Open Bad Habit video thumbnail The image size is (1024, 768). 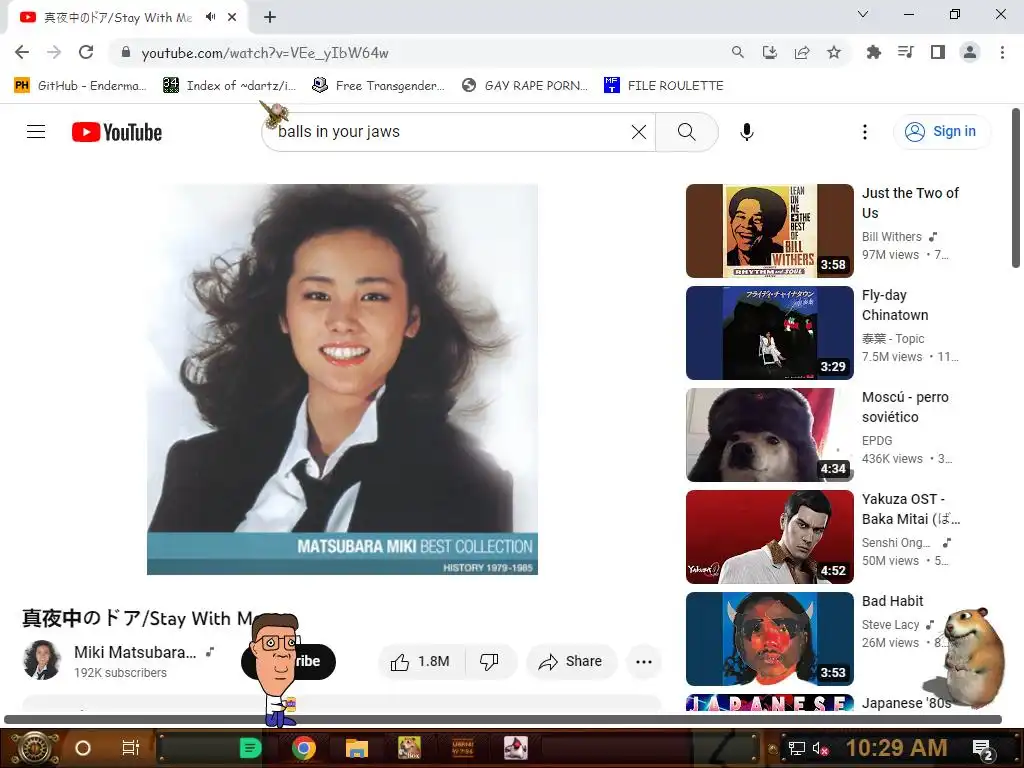coord(770,639)
